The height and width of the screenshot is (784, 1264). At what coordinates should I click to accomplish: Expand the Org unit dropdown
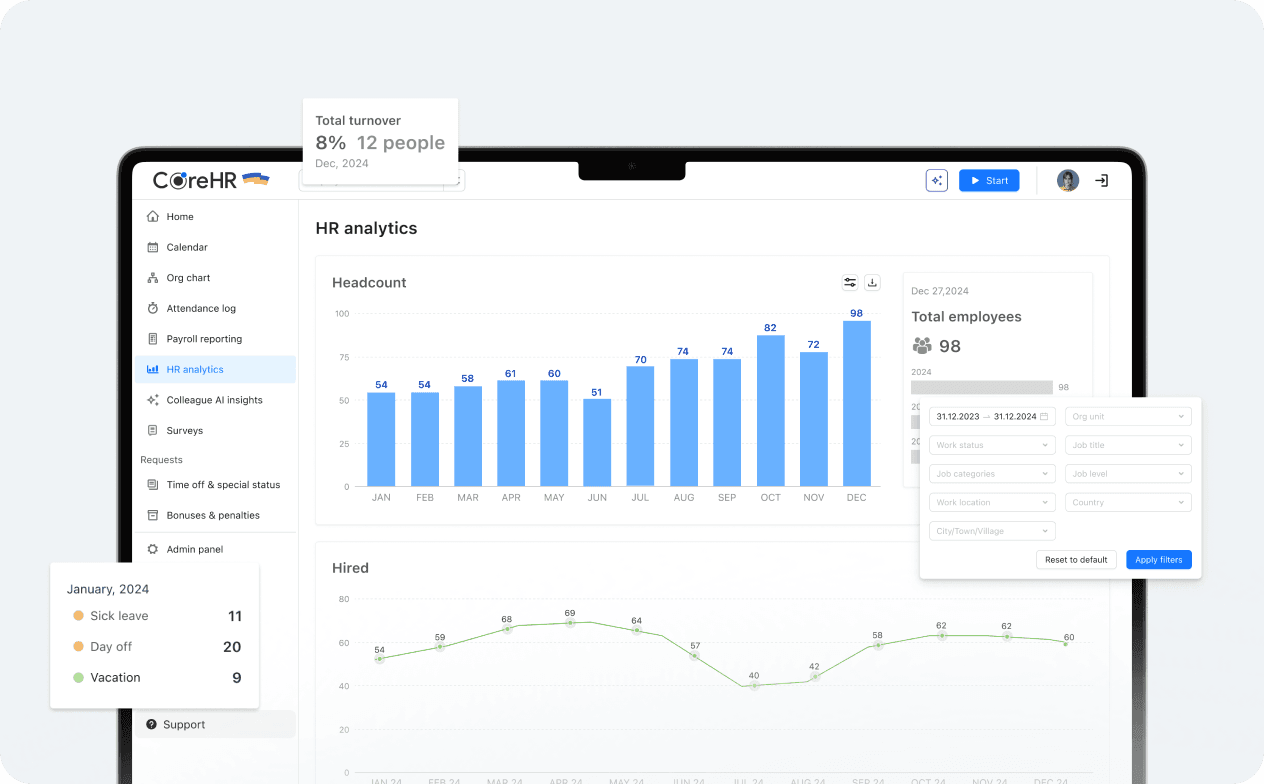point(1128,416)
